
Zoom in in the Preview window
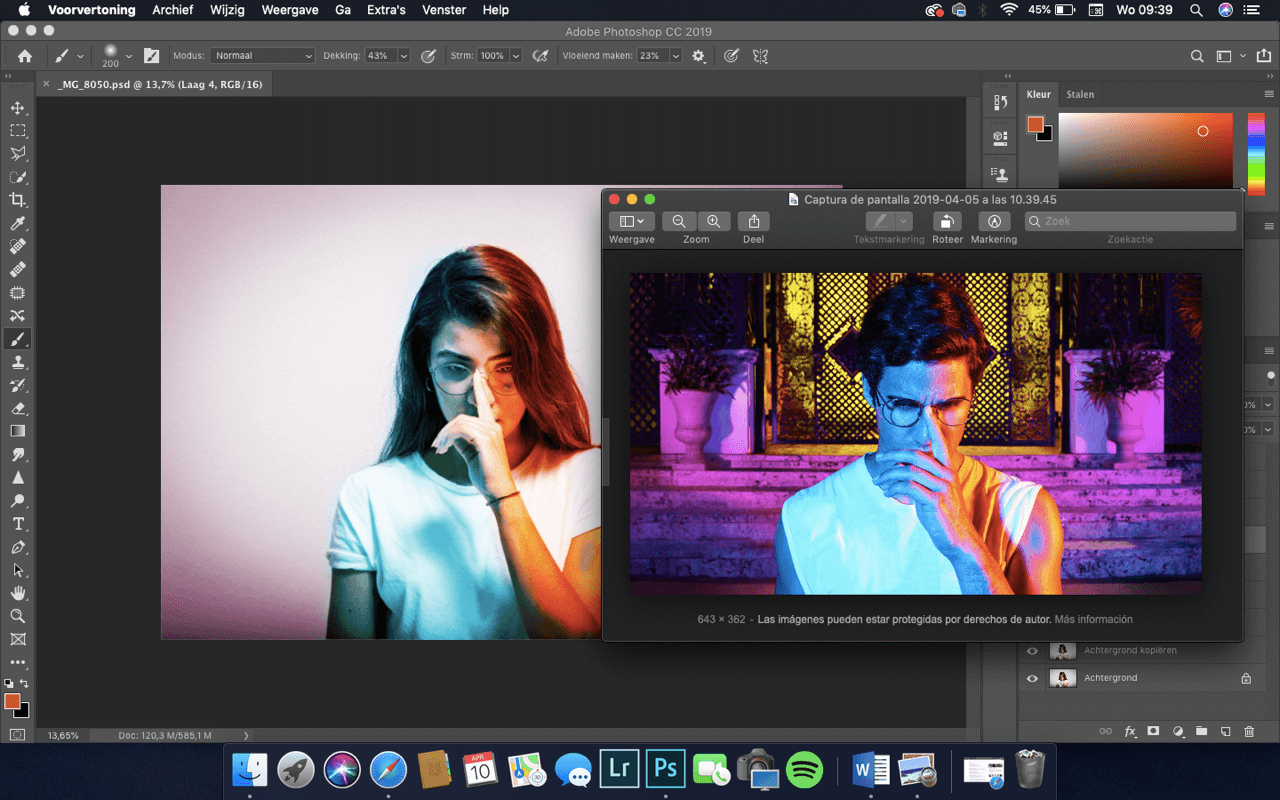[x=714, y=221]
